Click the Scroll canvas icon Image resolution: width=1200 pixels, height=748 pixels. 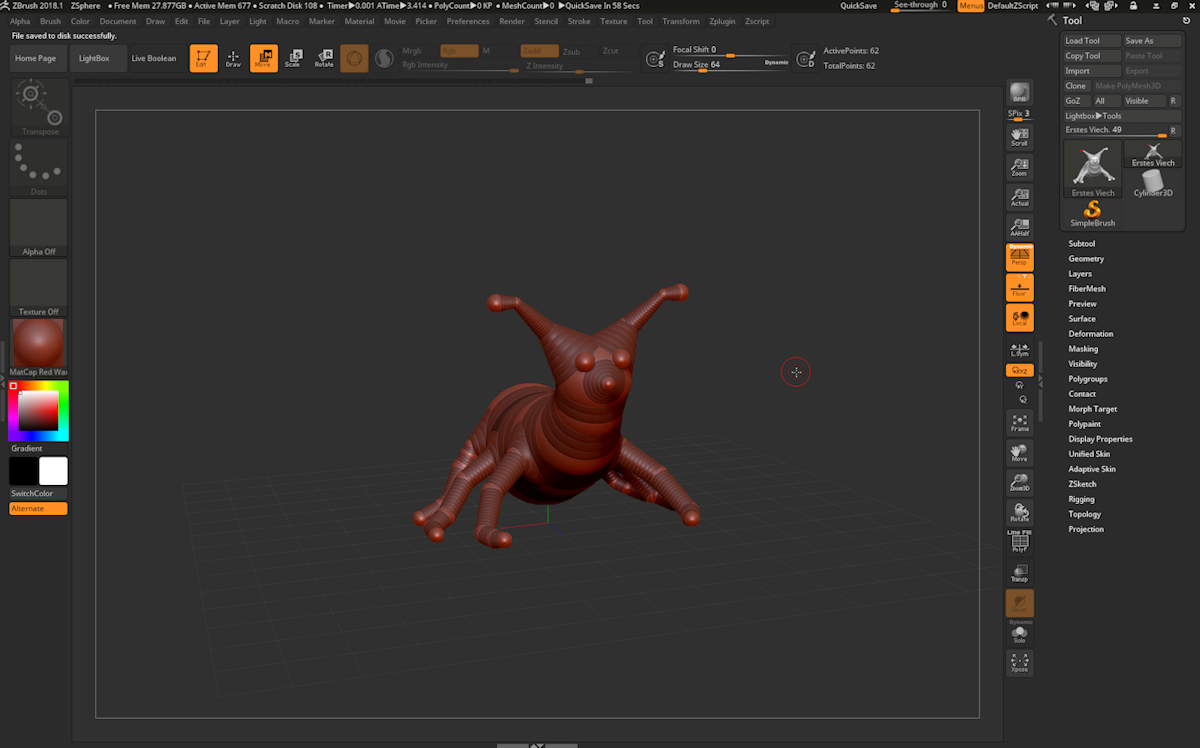[1019, 137]
